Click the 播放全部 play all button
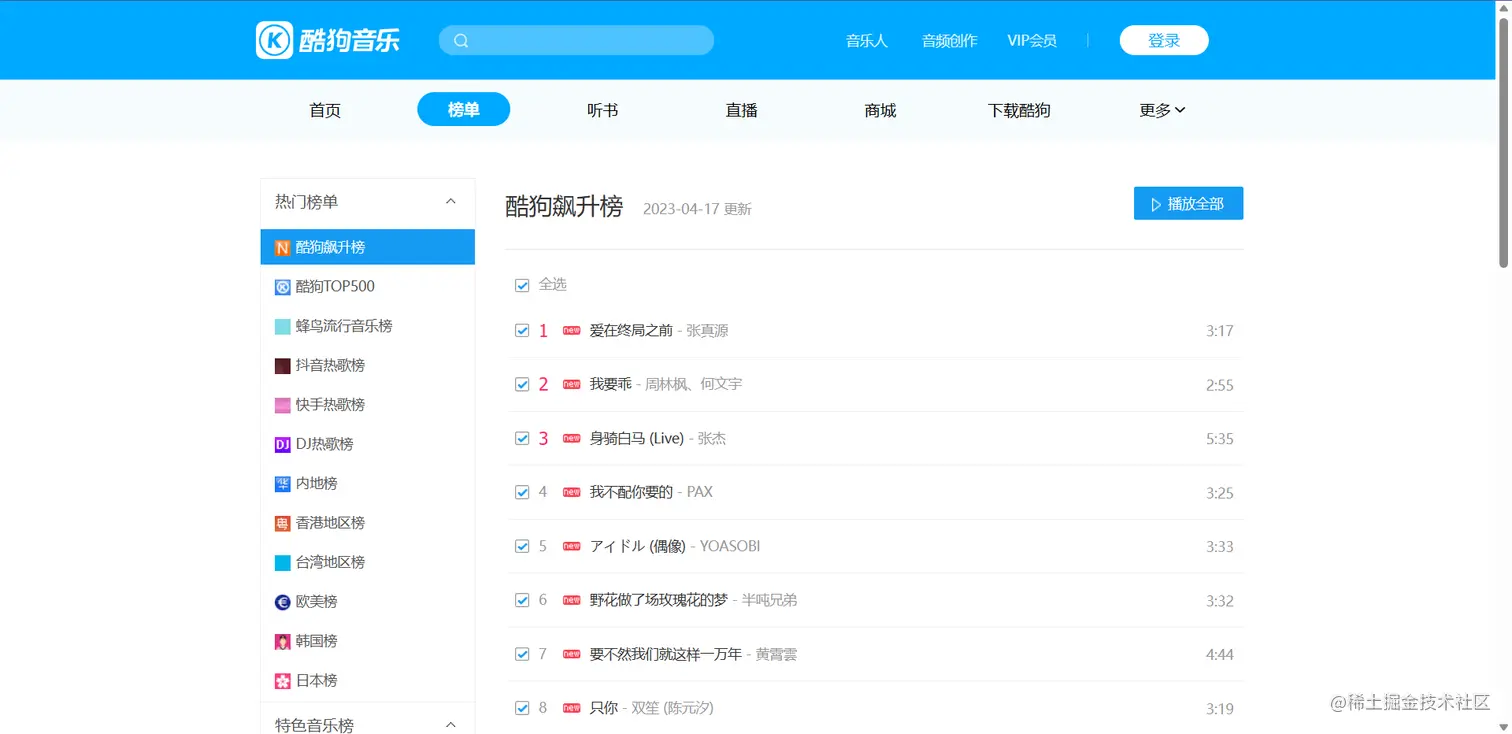Viewport: 1512px width, 734px height. coord(1188,203)
